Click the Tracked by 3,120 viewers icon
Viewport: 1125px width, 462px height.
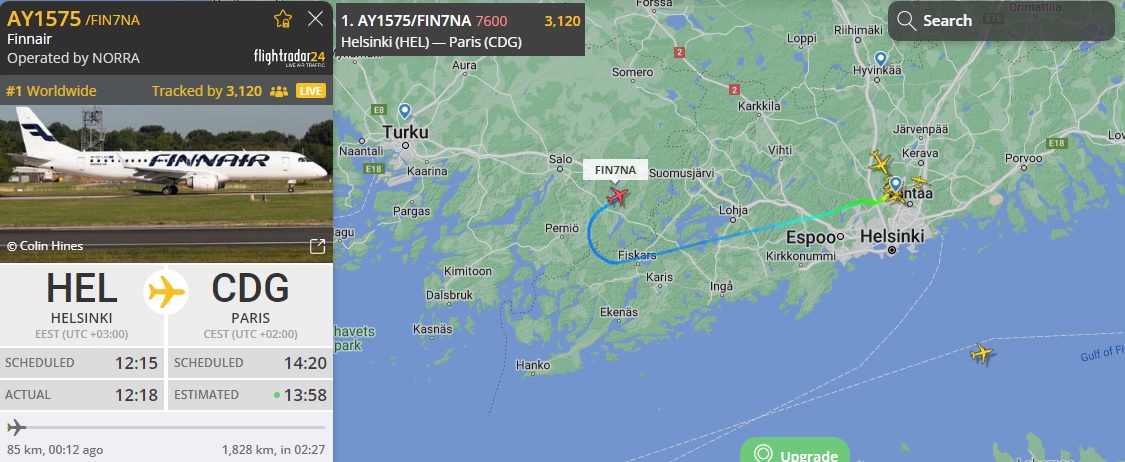coord(278,91)
